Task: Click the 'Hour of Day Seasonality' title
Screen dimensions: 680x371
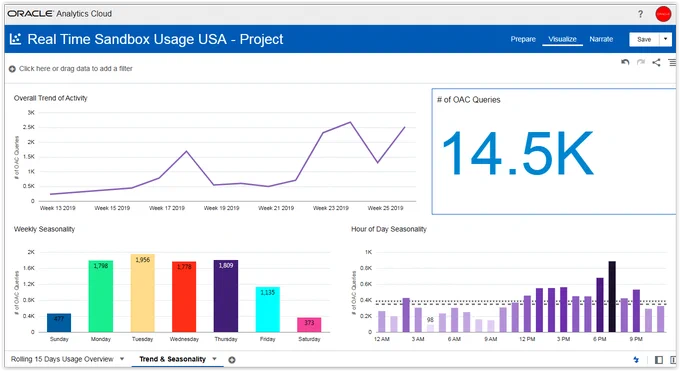Action: (x=389, y=229)
